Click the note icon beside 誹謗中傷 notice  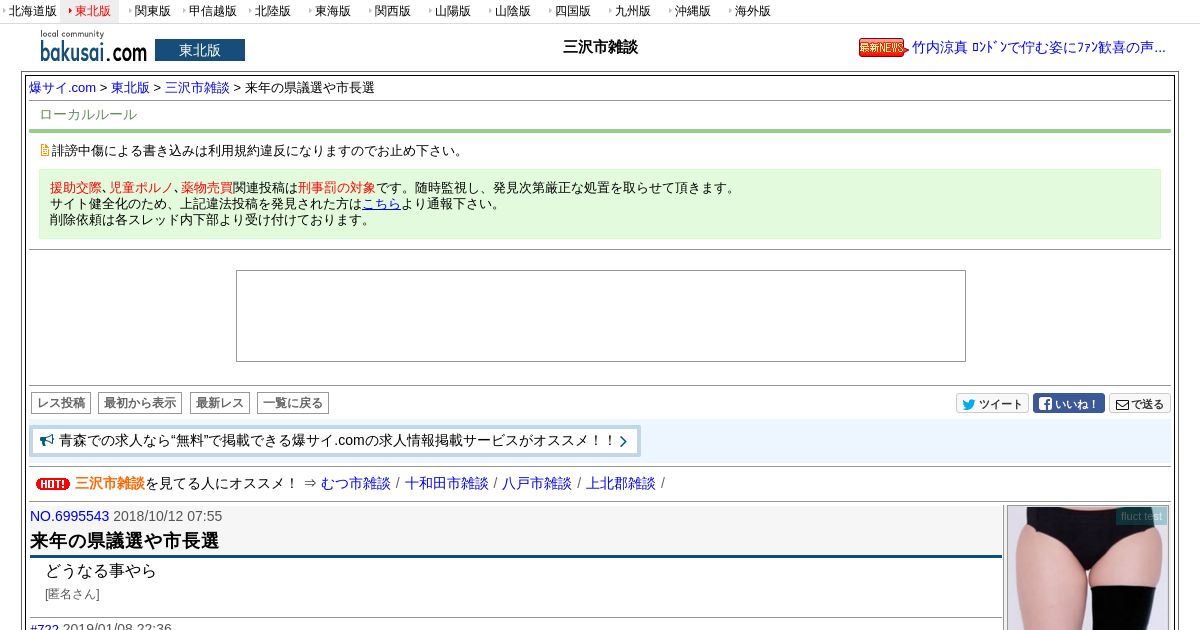coord(45,151)
